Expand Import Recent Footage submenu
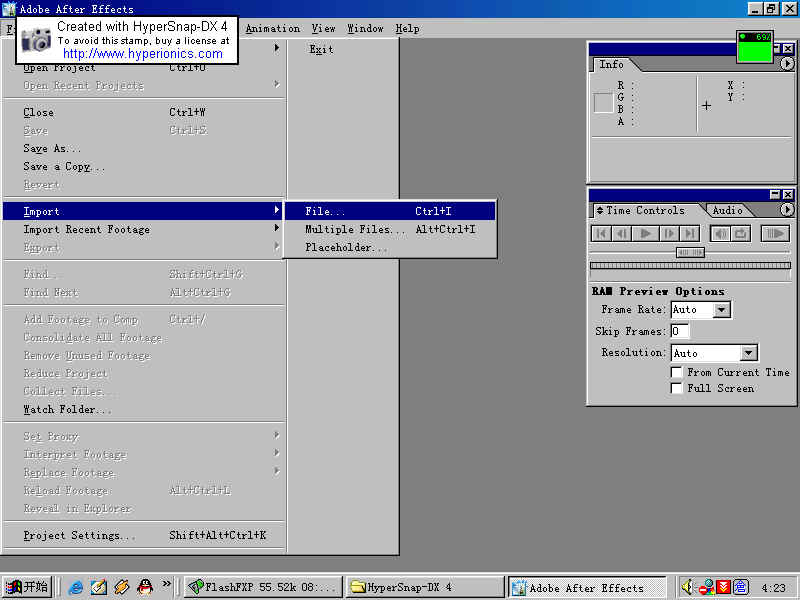The image size is (800, 600). pos(143,230)
